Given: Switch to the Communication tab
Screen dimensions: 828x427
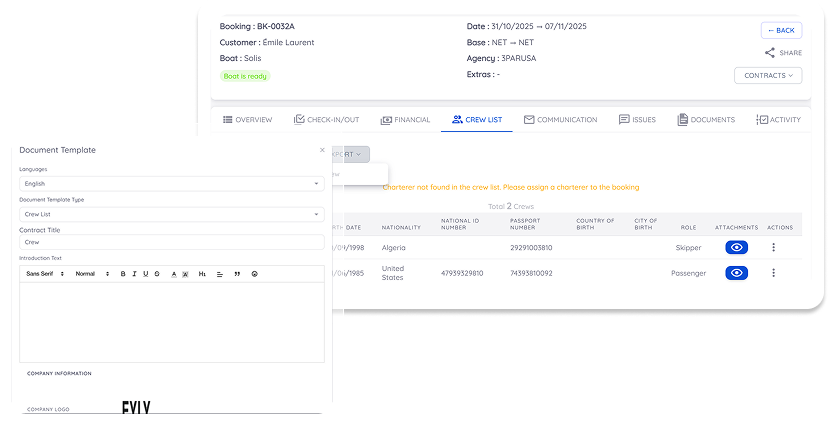Looking at the screenshot, I should (560, 120).
